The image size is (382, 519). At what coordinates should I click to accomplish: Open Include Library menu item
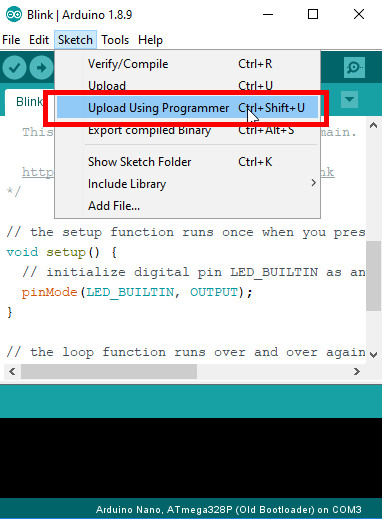[x=187, y=184]
